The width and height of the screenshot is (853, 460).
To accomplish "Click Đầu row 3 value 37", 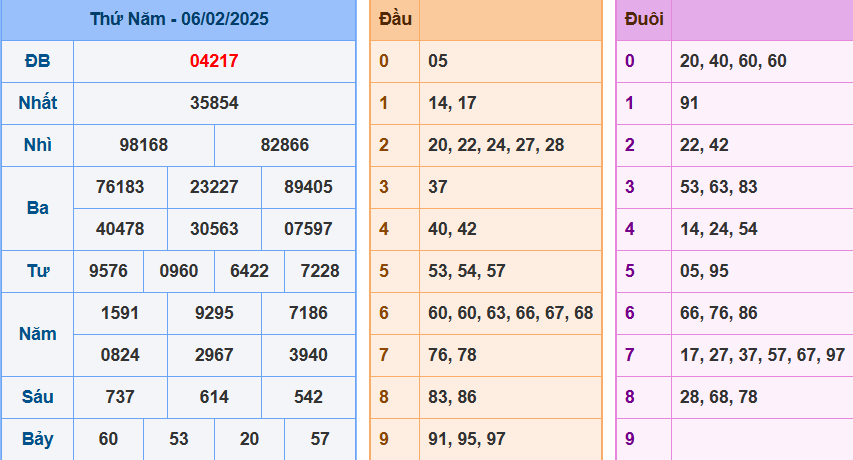I will click(x=438, y=187).
